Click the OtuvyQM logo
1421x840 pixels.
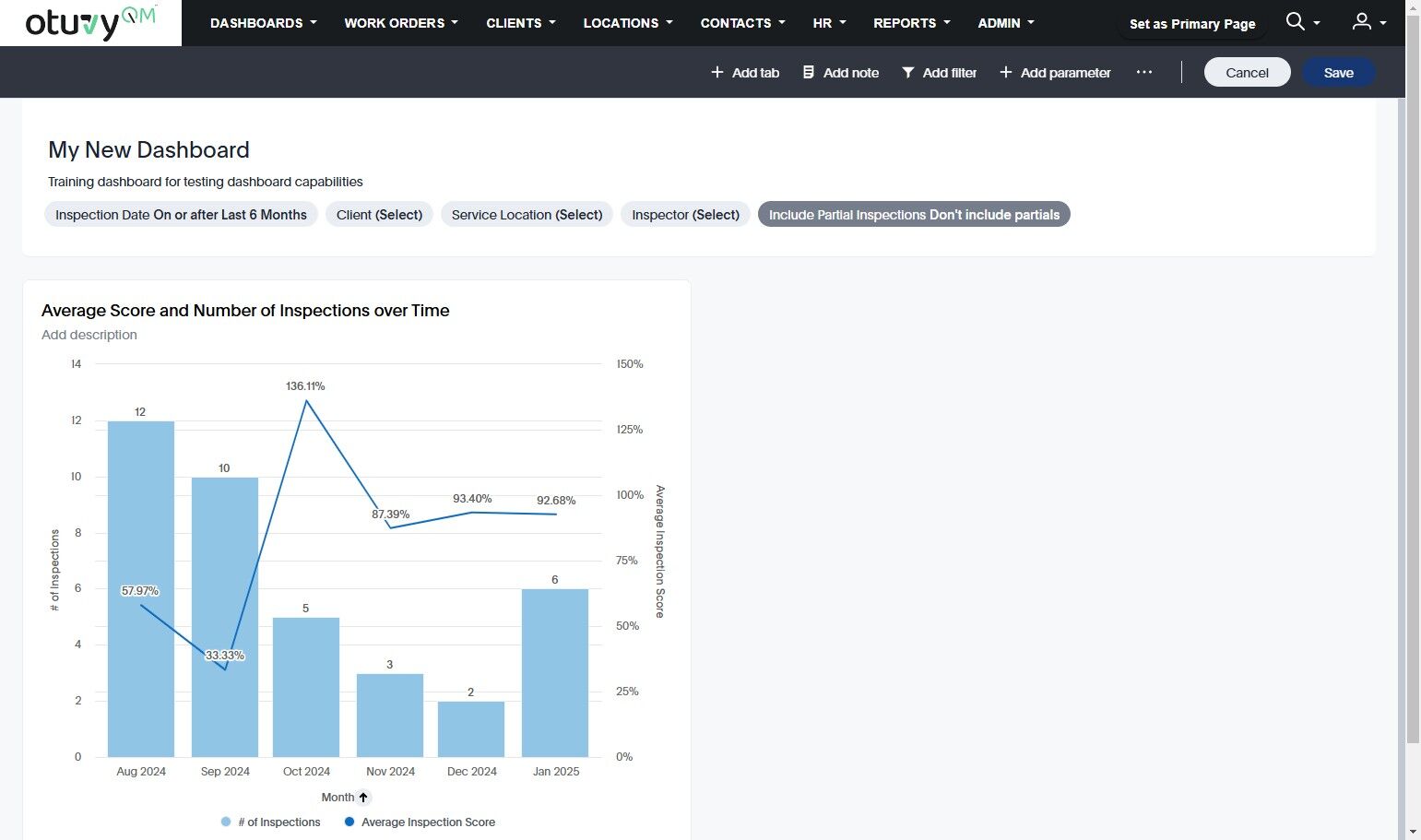point(90,23)
